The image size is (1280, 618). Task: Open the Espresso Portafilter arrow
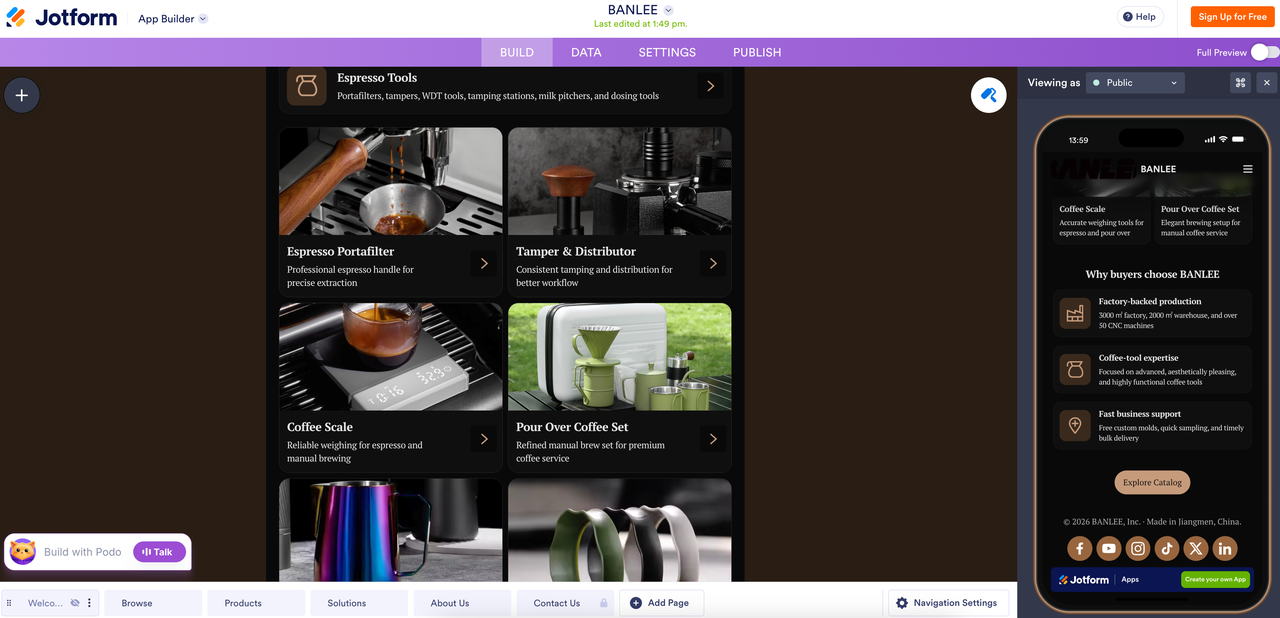click(x=484, y=263)
